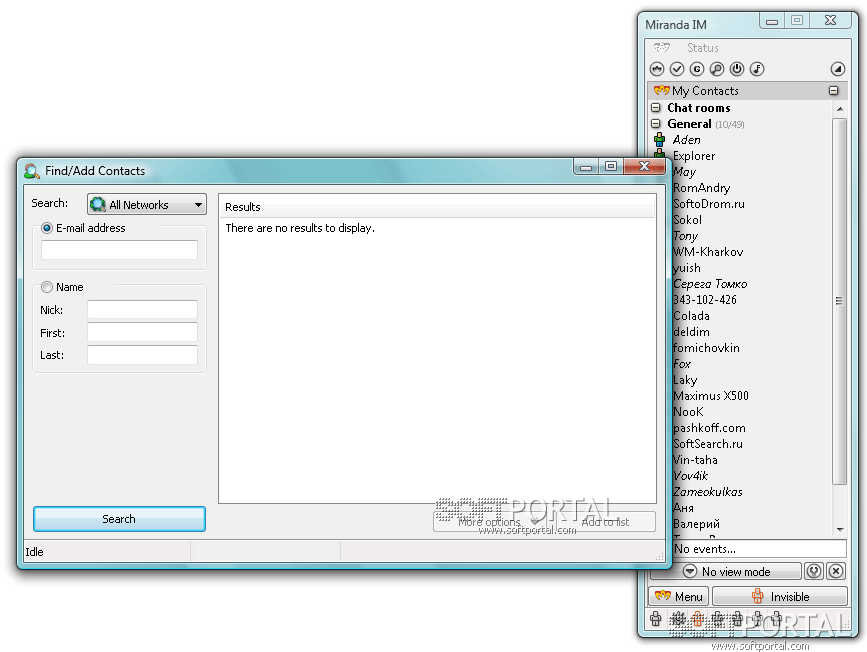Select contact Валерий
This screenshot has height=652, width=867.
(696, 524)
